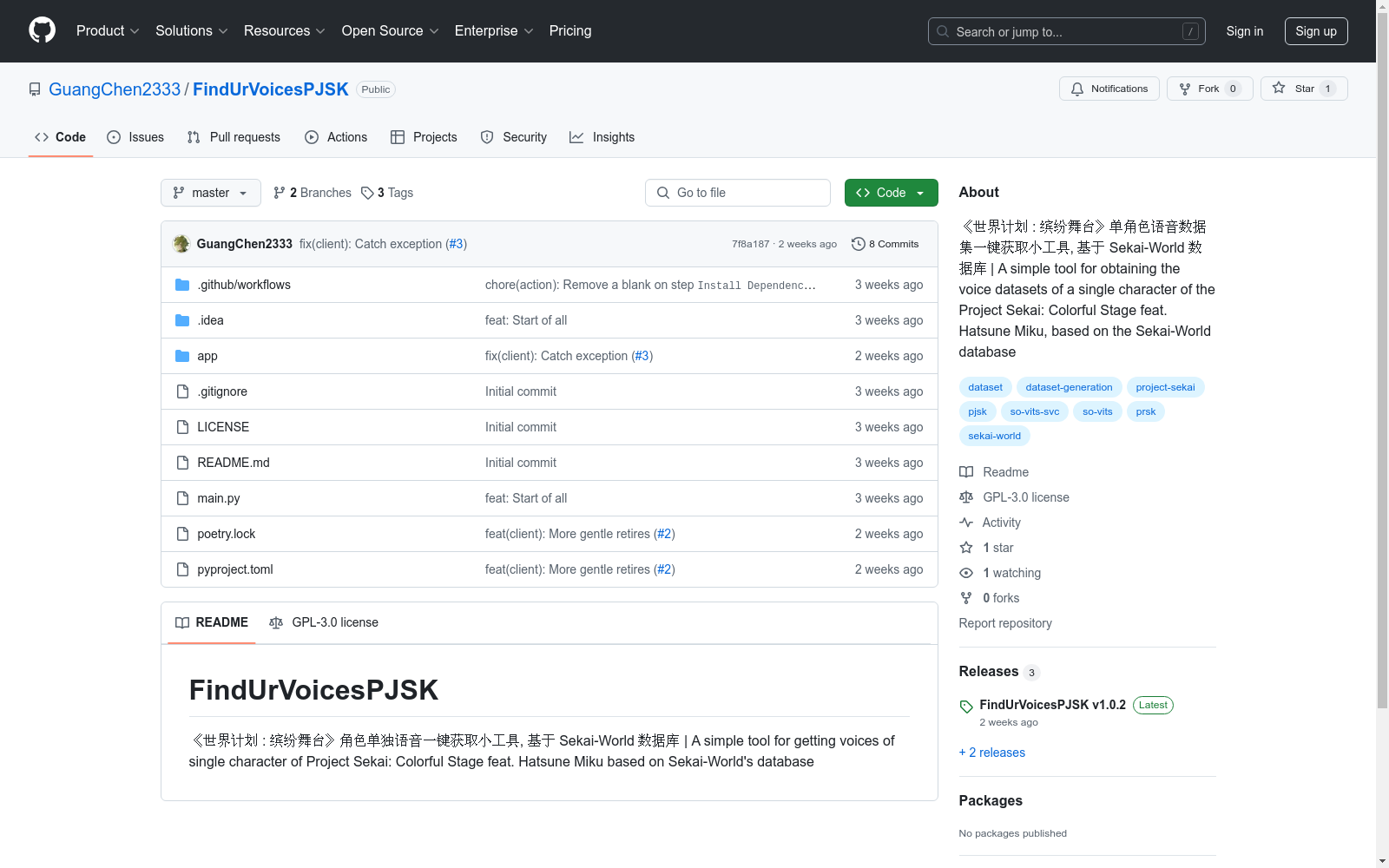Click the LICENSE file icon
The image size is (1389, 868).
click(x=182, y=427)
